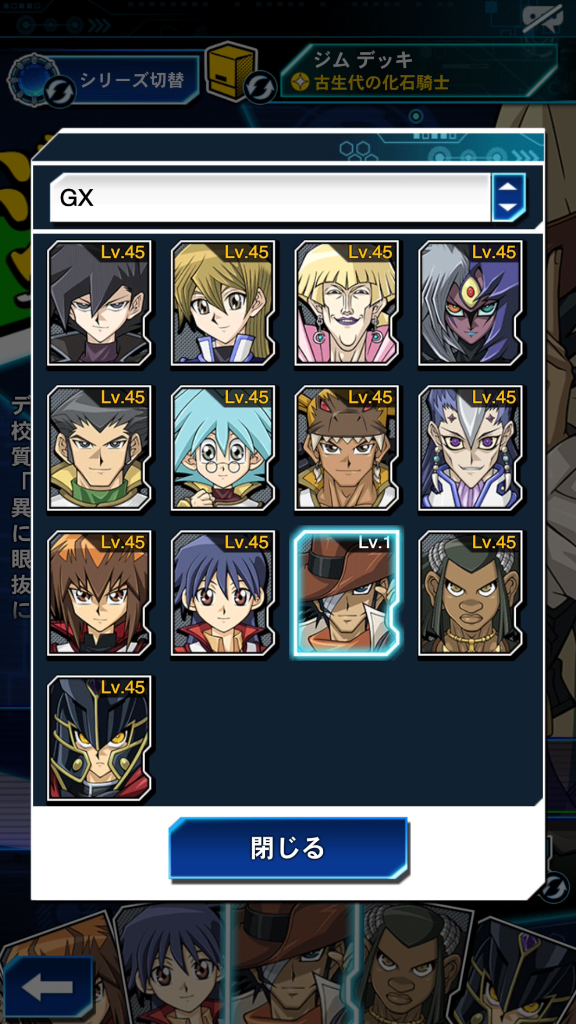Click the 閉じる close button
576x1024 pixels.
(288, 848)
